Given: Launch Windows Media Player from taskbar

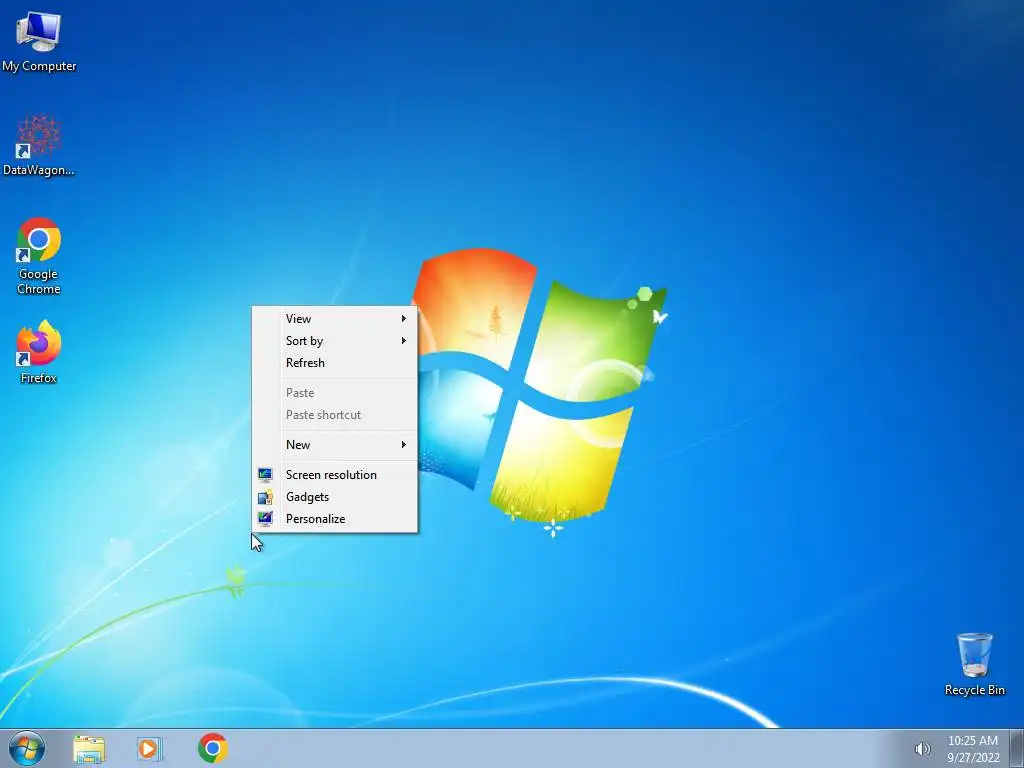Looking at the screenshot, I should click(x=150, y=749).
